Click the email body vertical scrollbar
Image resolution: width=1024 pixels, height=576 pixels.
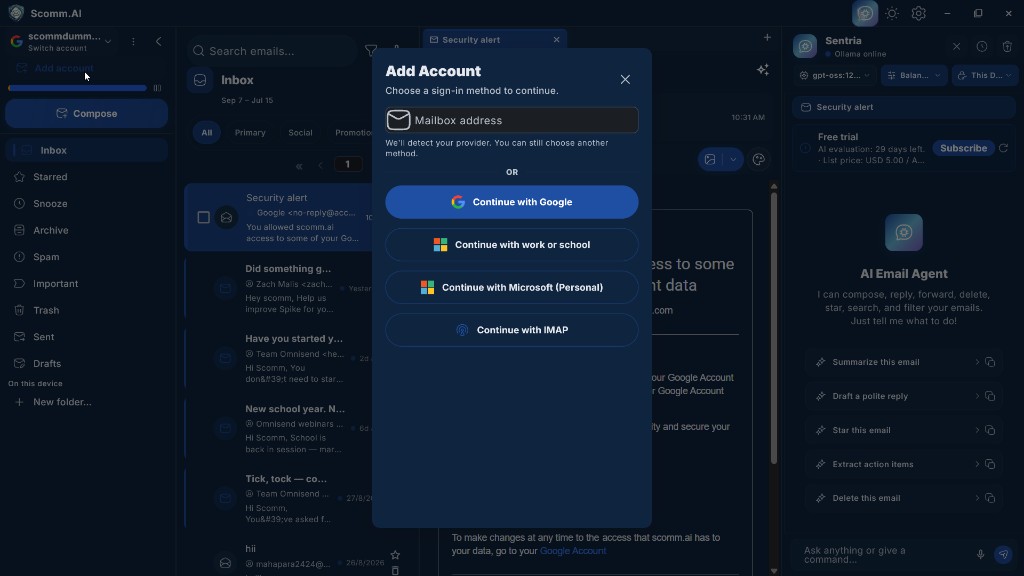[x=774, y=327]
